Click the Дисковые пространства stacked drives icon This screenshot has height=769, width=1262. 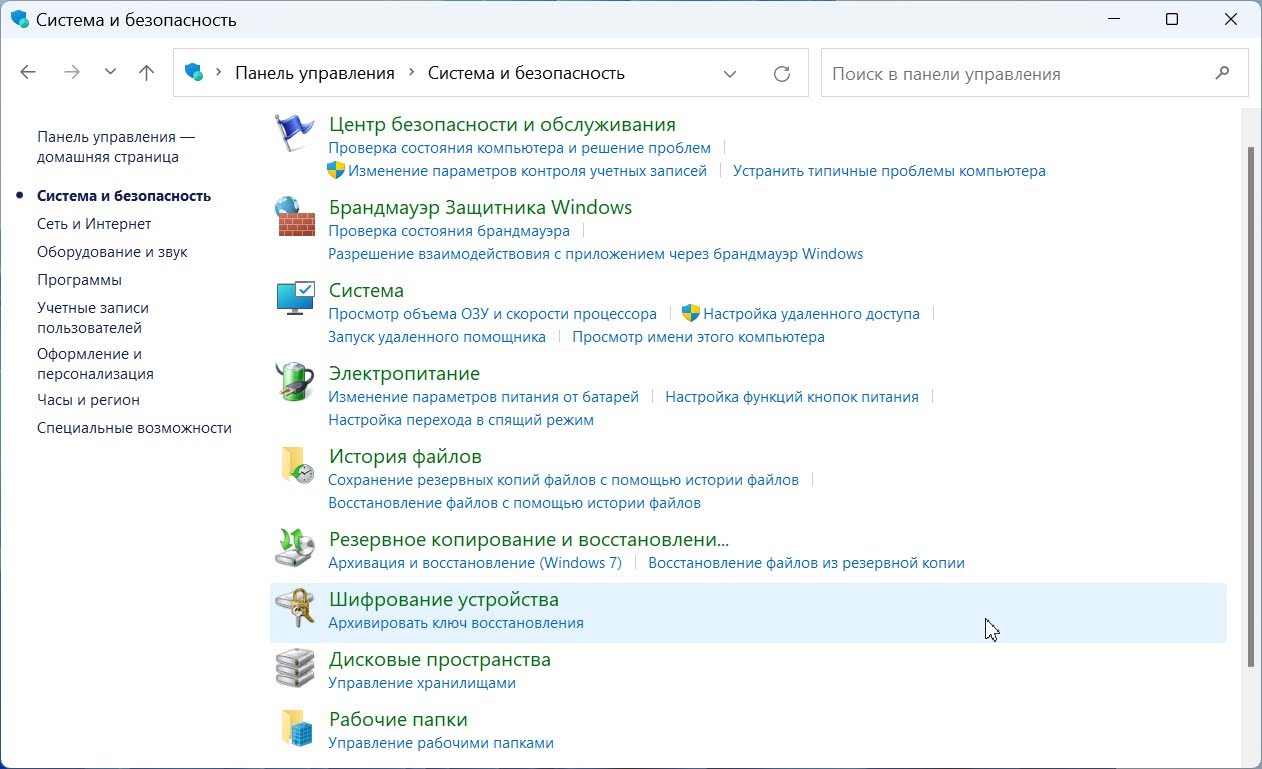293,667
